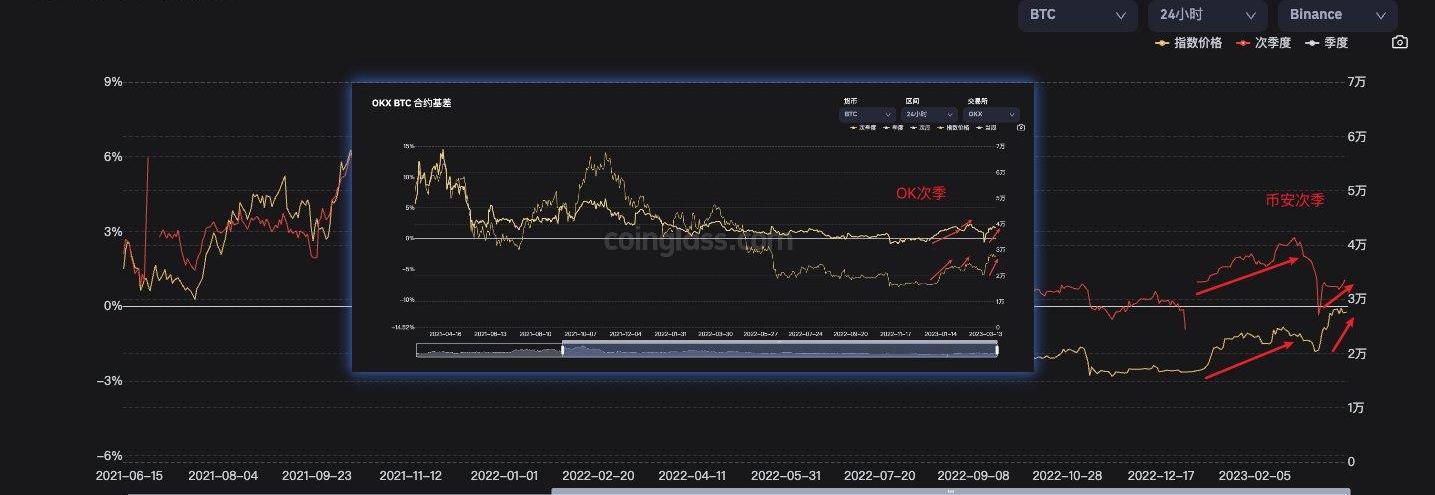Click the 币种 label in inset chart
This screenshot has width=1435, height=495.
pyautogui.click(x=850, y=101)
